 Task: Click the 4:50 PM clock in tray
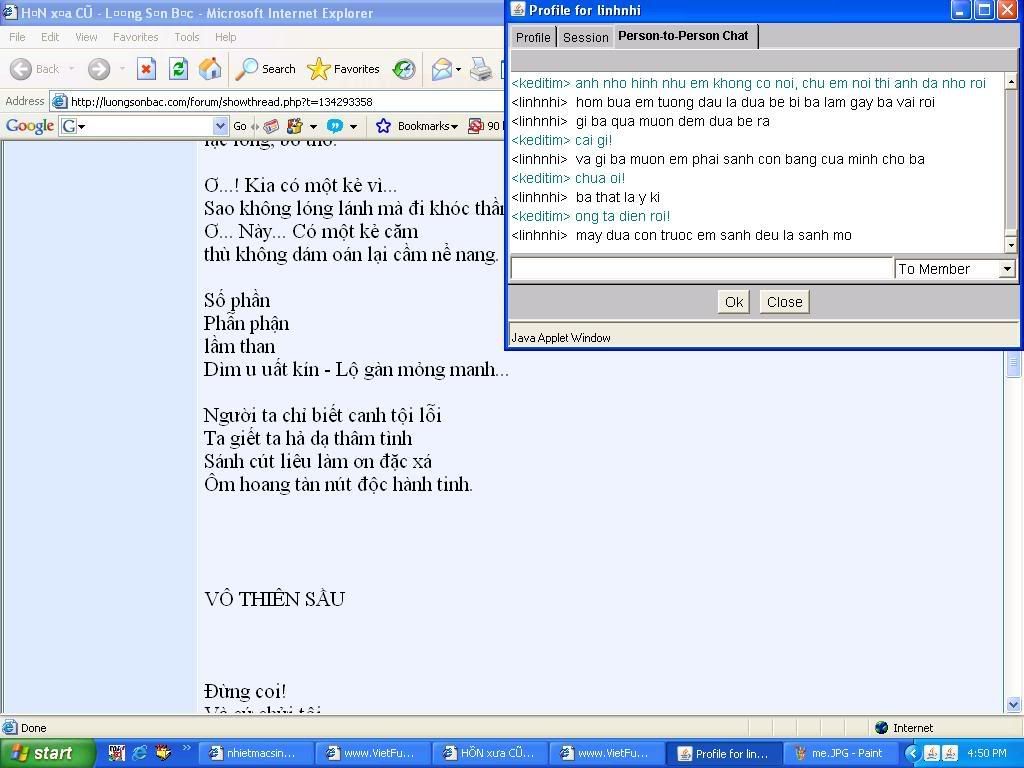coord(987,753)
